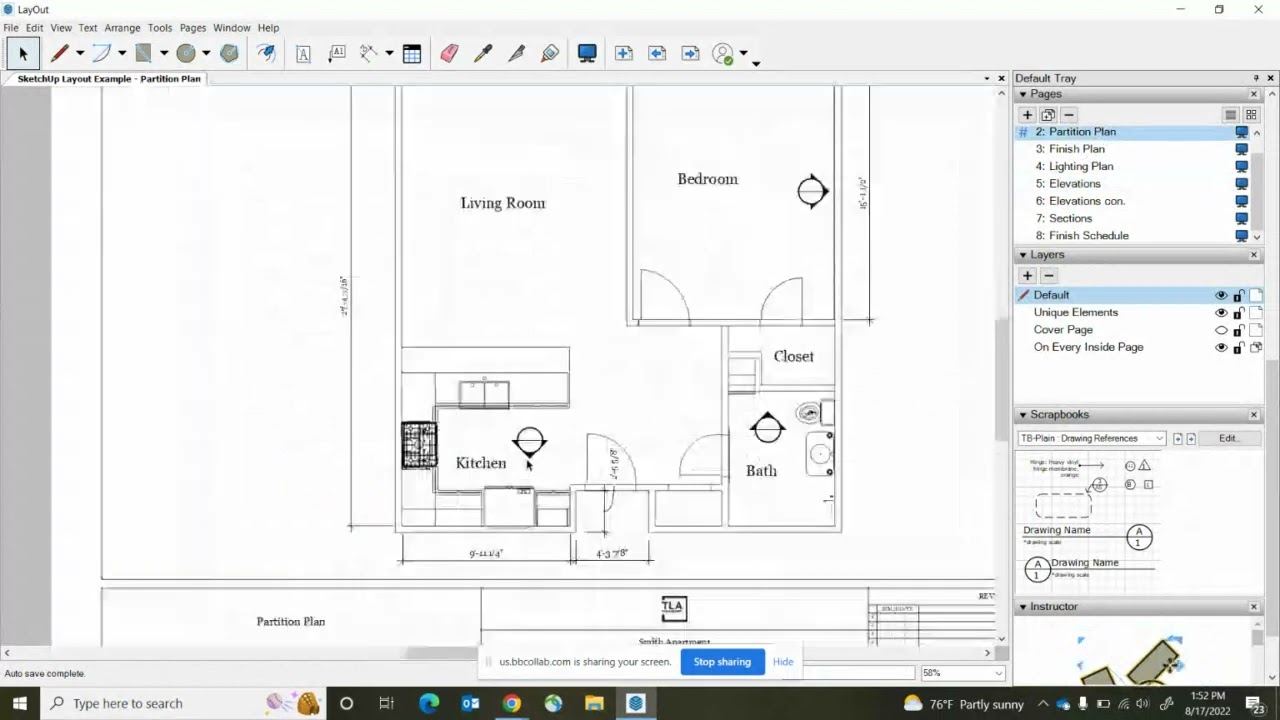Viewport: 1280px width, 720px height.
Task: Select the Rectangle shape tool
Action: click(x=144, y=54)
